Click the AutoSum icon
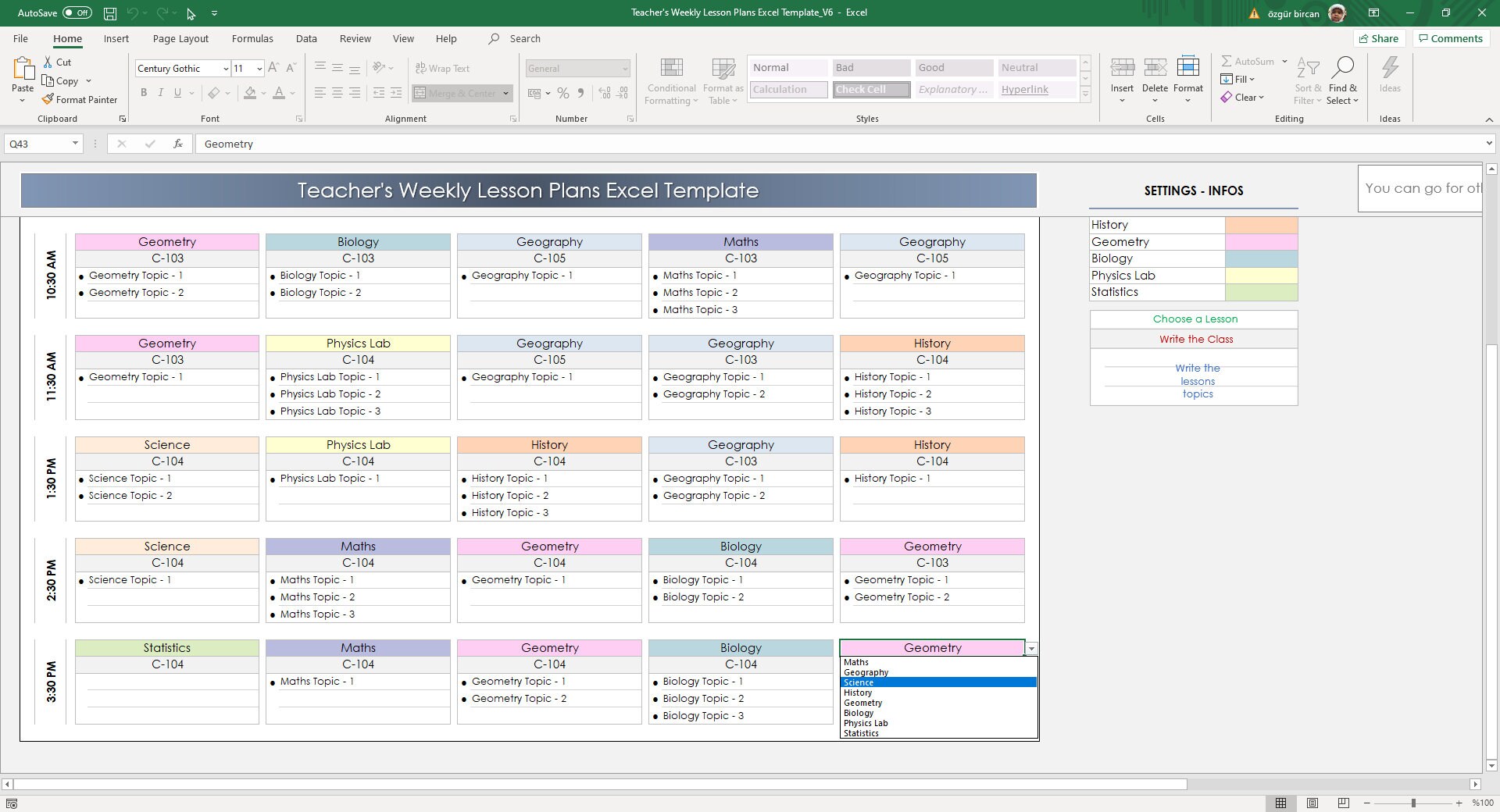The width and height of the screenshot is (1500, 812). [x=1228, y=61]
